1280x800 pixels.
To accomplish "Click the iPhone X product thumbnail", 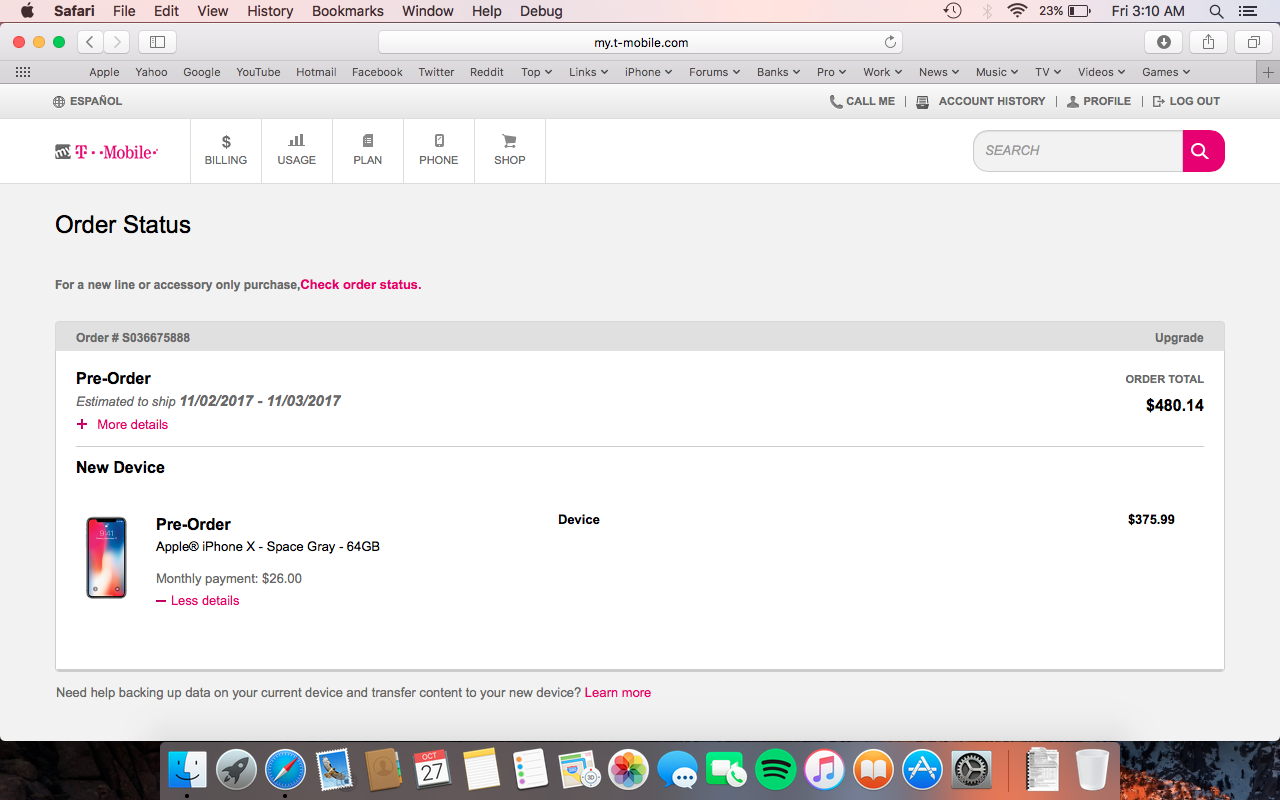I will 106,558.
